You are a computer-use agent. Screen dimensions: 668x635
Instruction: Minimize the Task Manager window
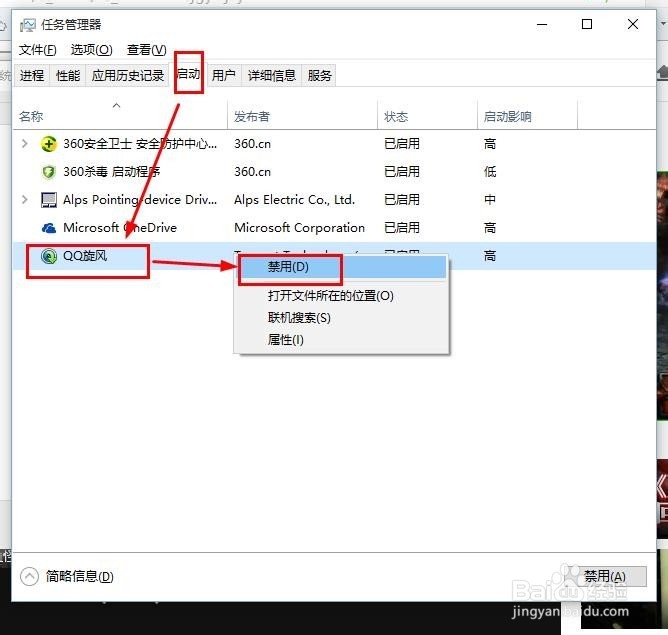pyautogui.click(x=542, y=24)
